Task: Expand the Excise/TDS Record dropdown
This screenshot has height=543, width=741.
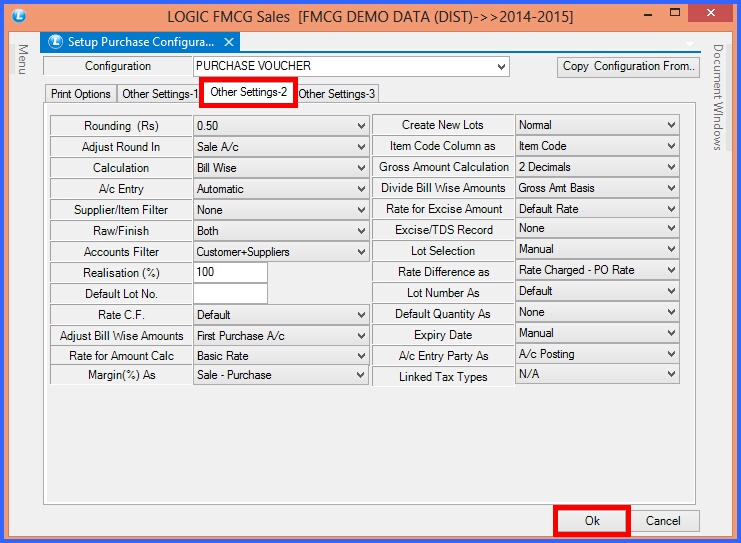Action: pyautogui.click(x=597, y=228)
